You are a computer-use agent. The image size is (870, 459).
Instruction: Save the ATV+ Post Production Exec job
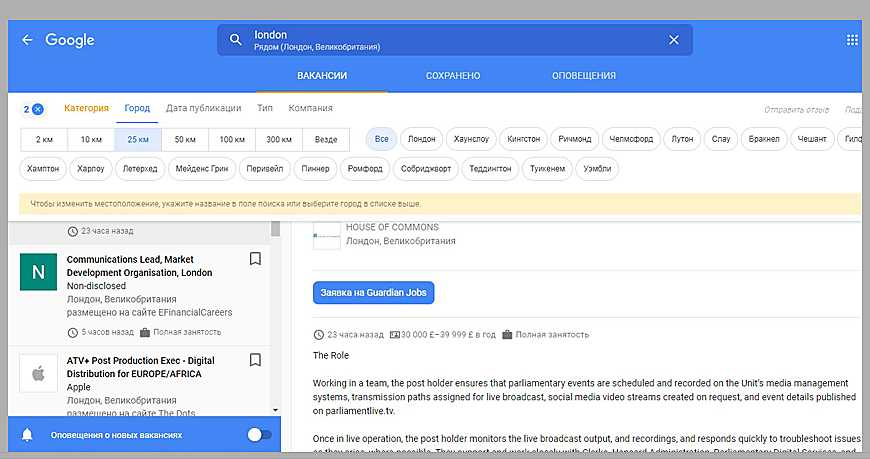[x=255, y=360]
